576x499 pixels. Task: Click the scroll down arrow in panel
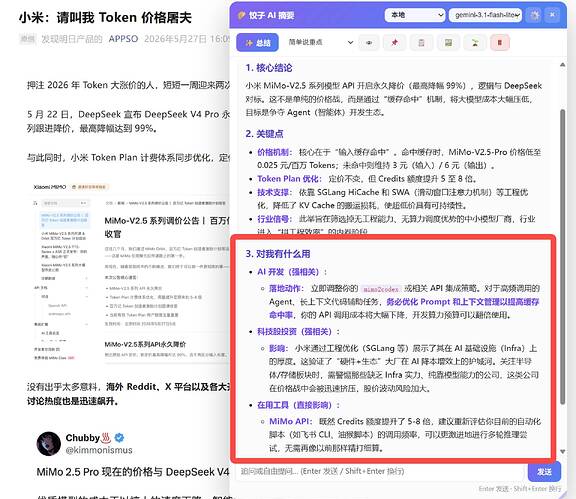pyautogui.click(x=562, y=452)
